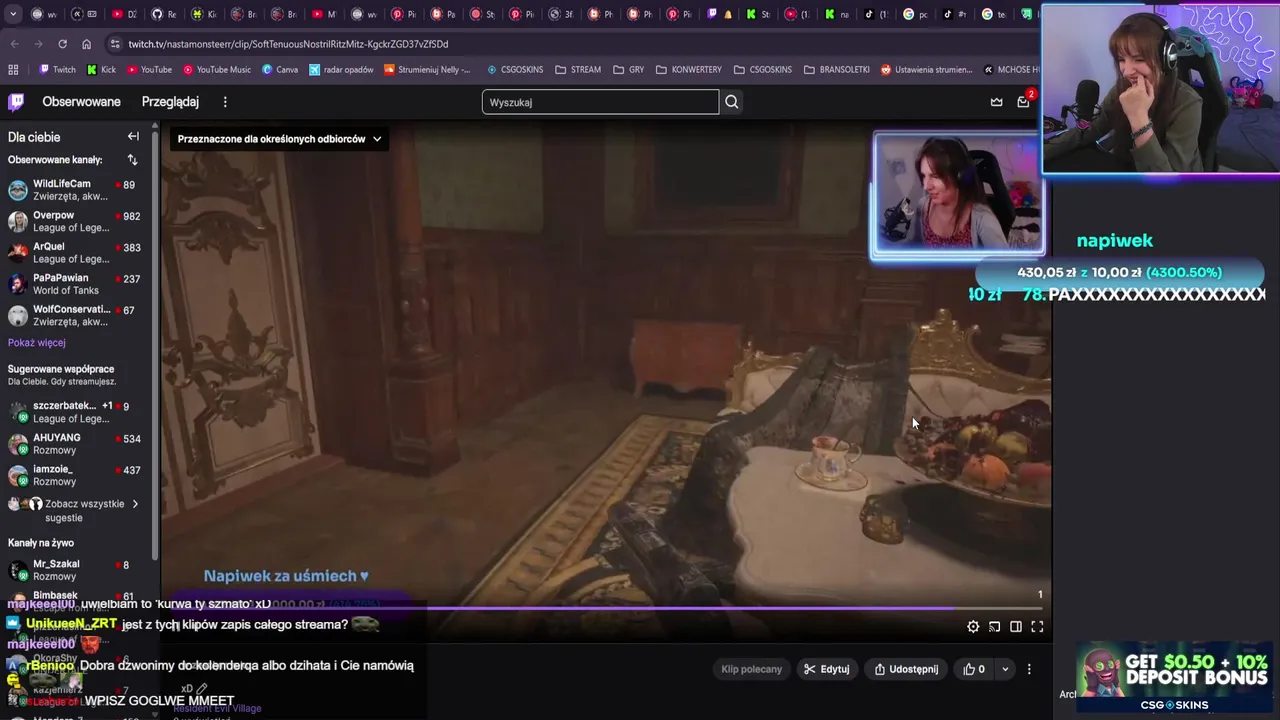1280x720 pixels.
Task: Open Ustawienia strumien... bookmark
Action: 925,70
